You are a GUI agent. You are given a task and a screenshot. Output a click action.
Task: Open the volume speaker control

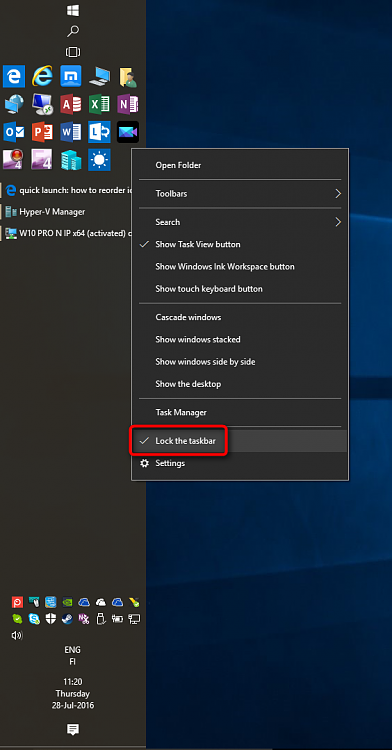pos(17,636)
